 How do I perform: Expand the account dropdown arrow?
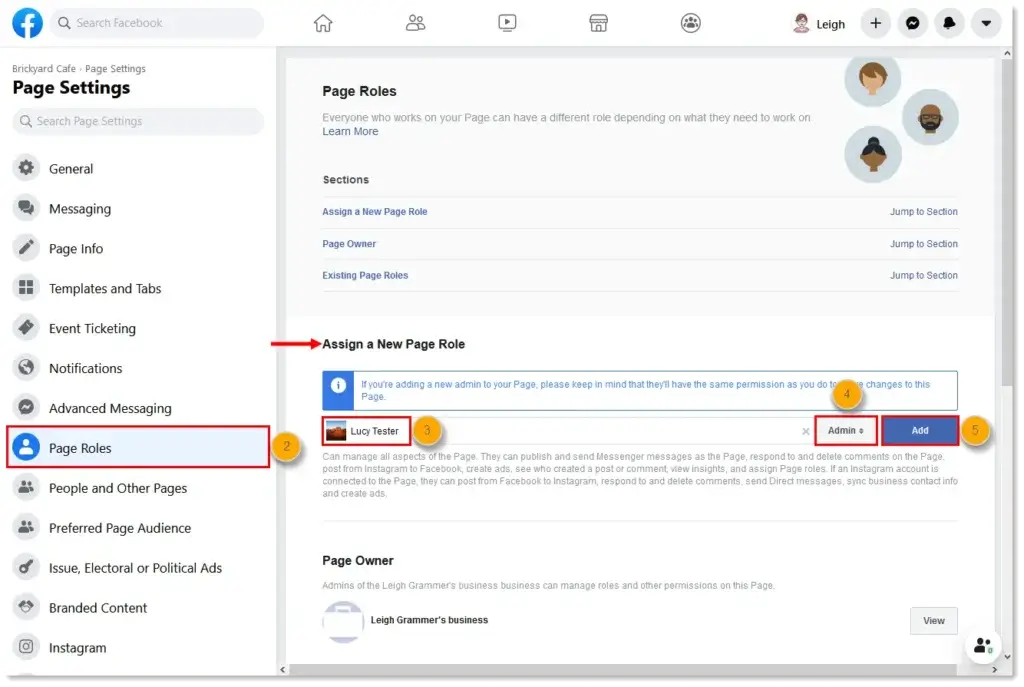tap(986, 24)
